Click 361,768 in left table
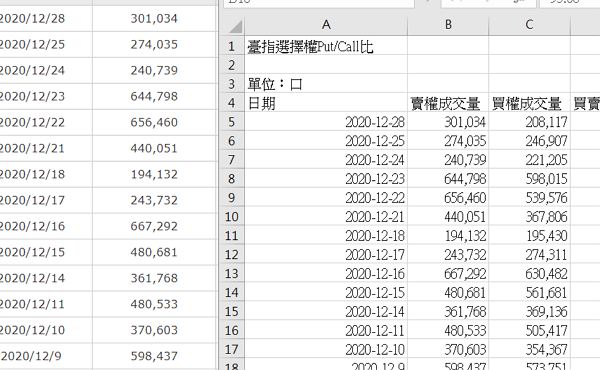 pos(154,278)
